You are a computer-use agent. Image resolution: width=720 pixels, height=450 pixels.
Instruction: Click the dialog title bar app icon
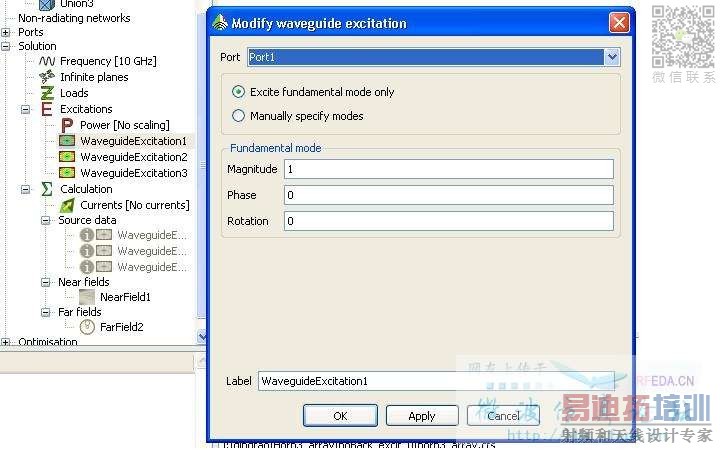(x=220, y=22)
